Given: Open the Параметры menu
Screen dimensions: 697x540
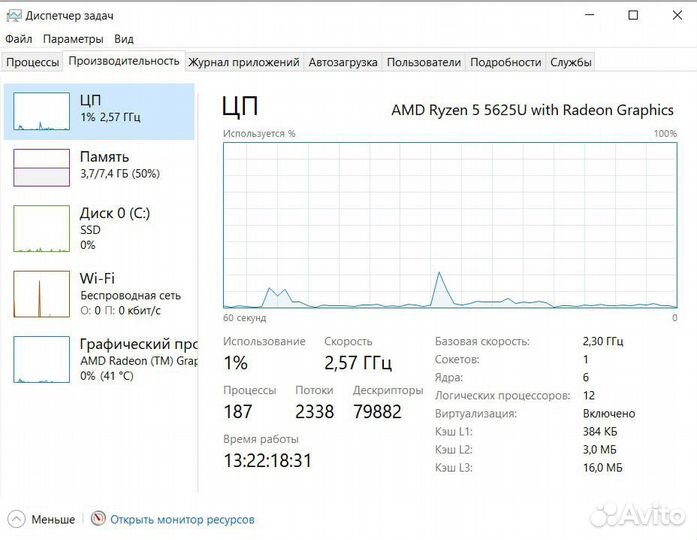Looking at the screenshot, I should (x=73, y=39).
